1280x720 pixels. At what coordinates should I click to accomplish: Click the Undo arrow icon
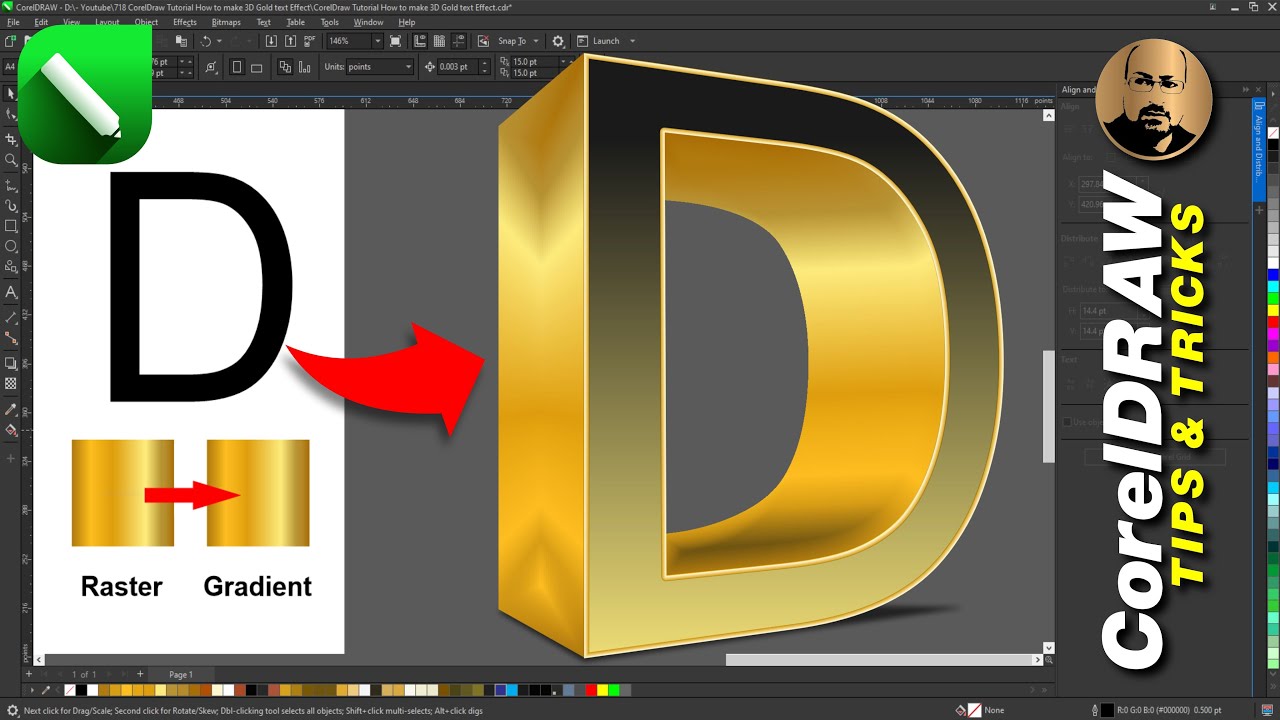(x=205, y=41)
